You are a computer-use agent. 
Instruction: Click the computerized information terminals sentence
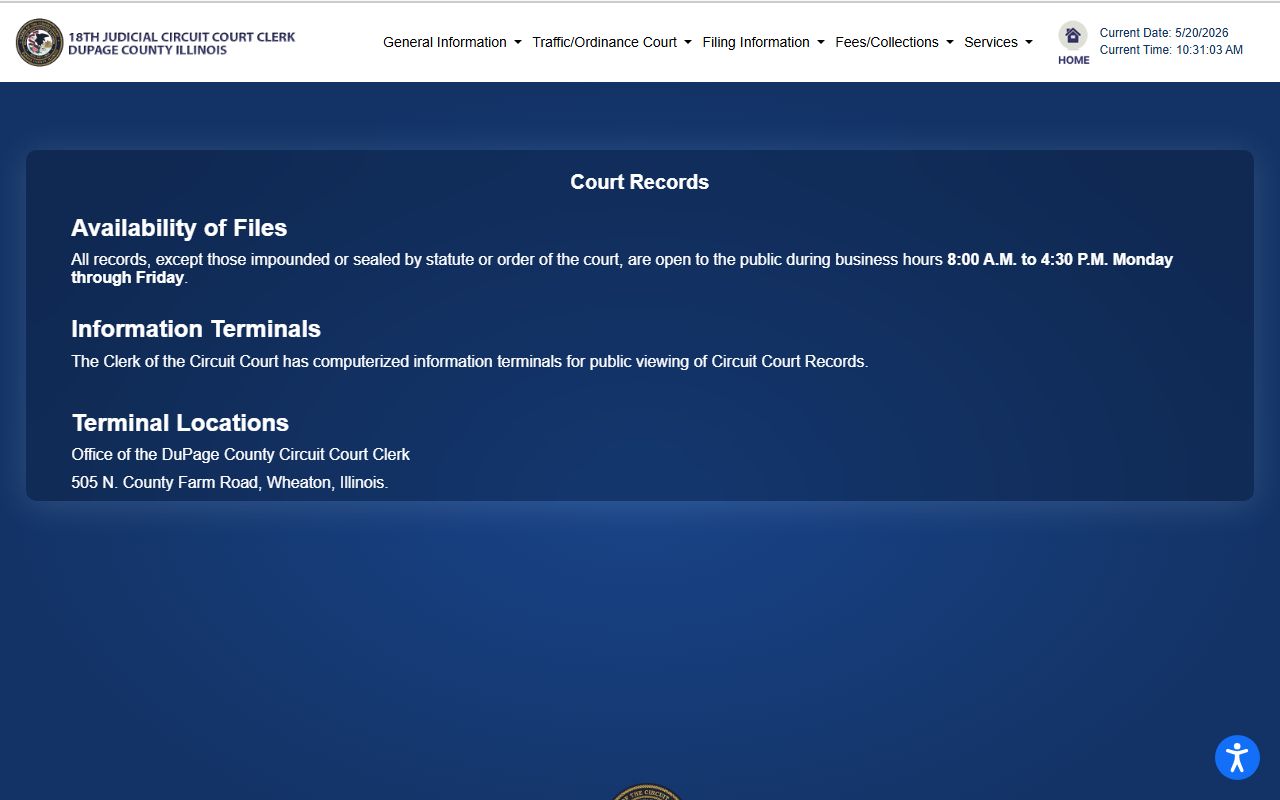(x=470, y=361)
